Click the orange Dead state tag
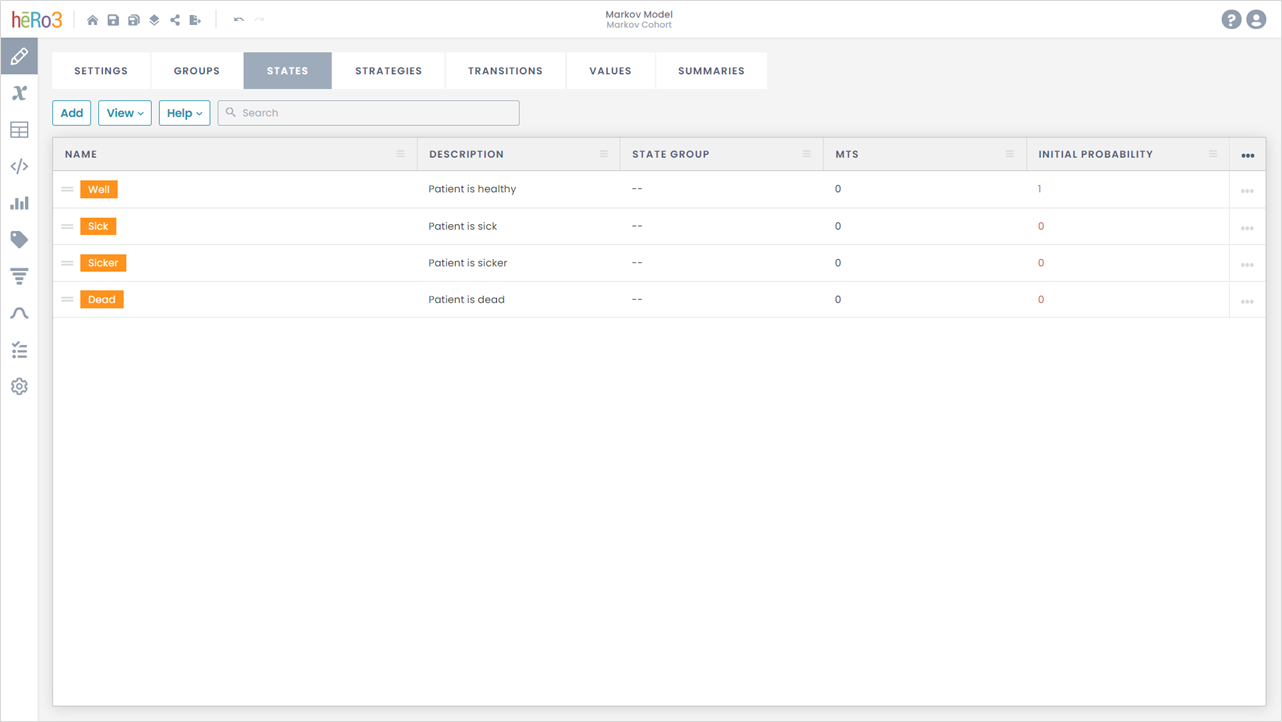Screen dimensions: 1282x722 [102, 299]
